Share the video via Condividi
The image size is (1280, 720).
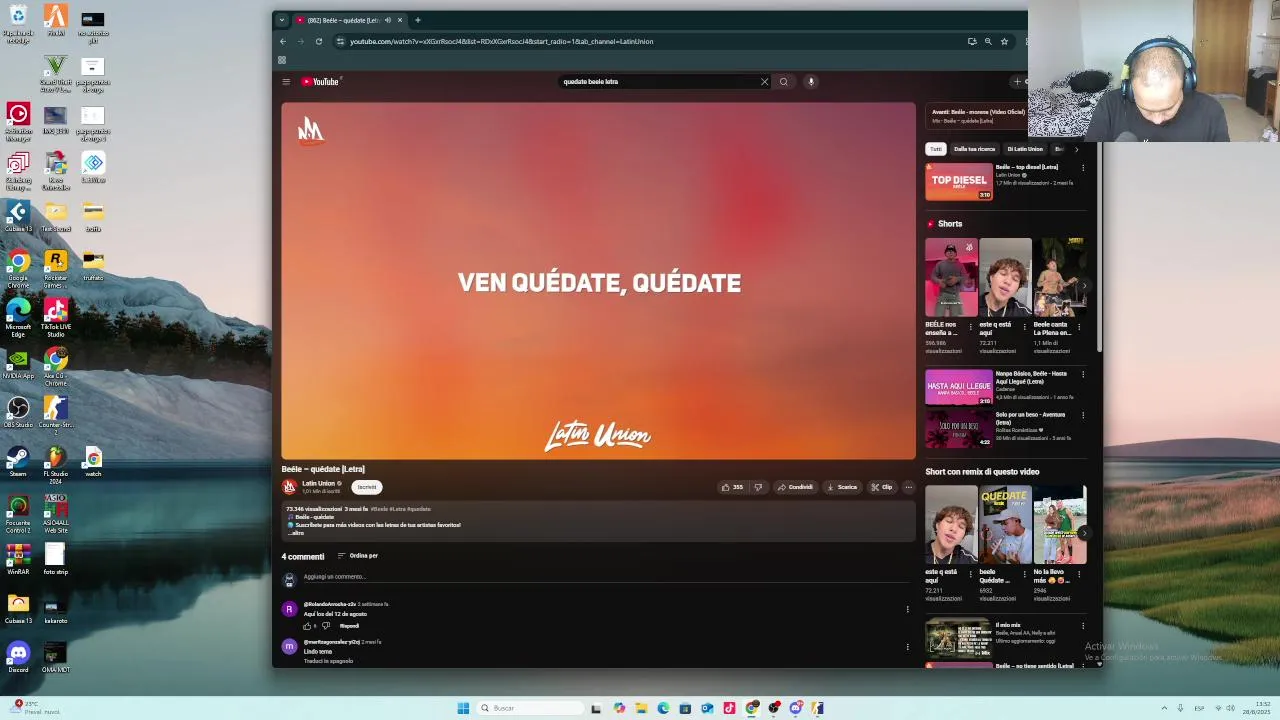point(795,487)
